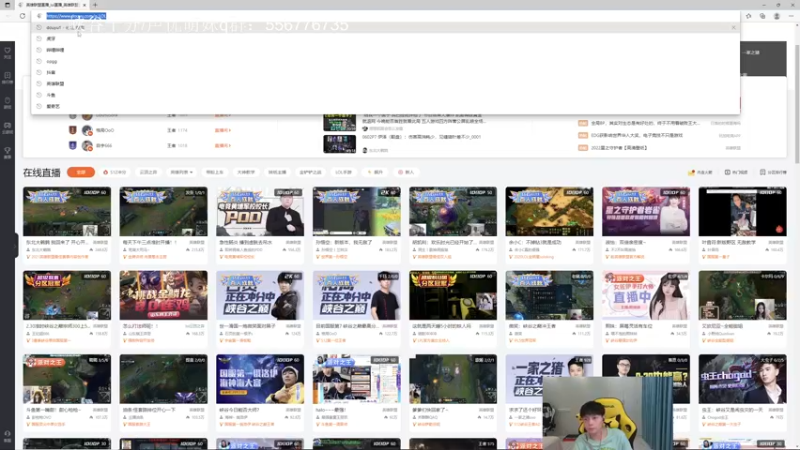Click the highlighted URL in the address bar

click(x=76, y=16)
